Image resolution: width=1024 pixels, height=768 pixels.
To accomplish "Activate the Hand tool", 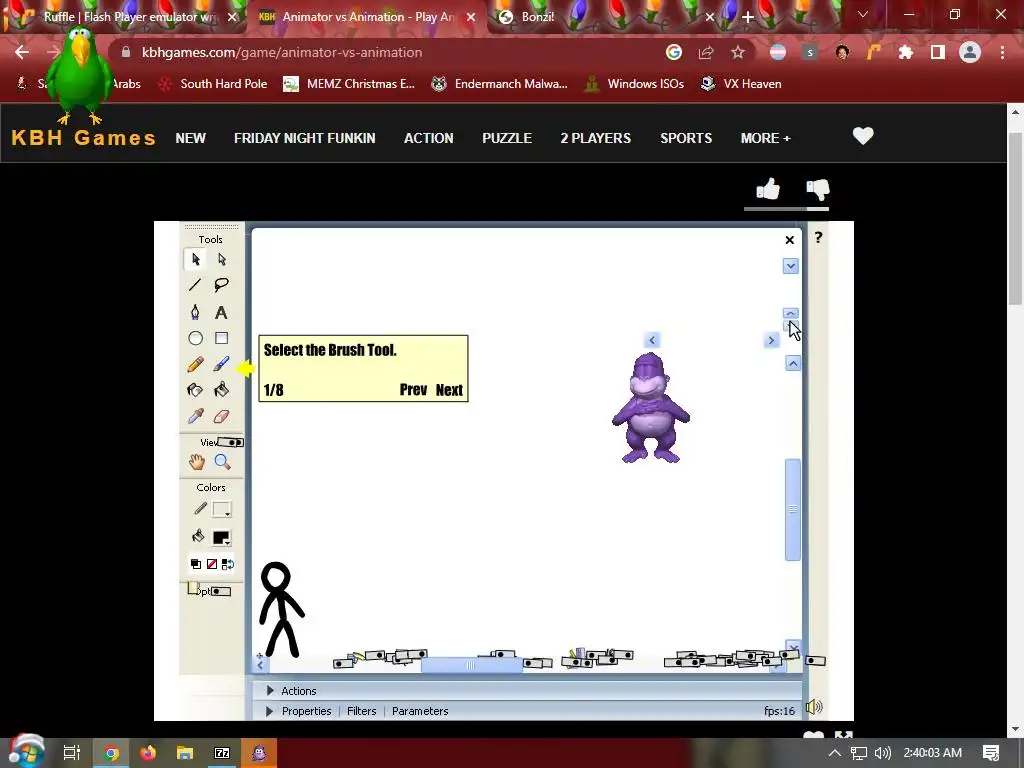I will coord(196,462).
